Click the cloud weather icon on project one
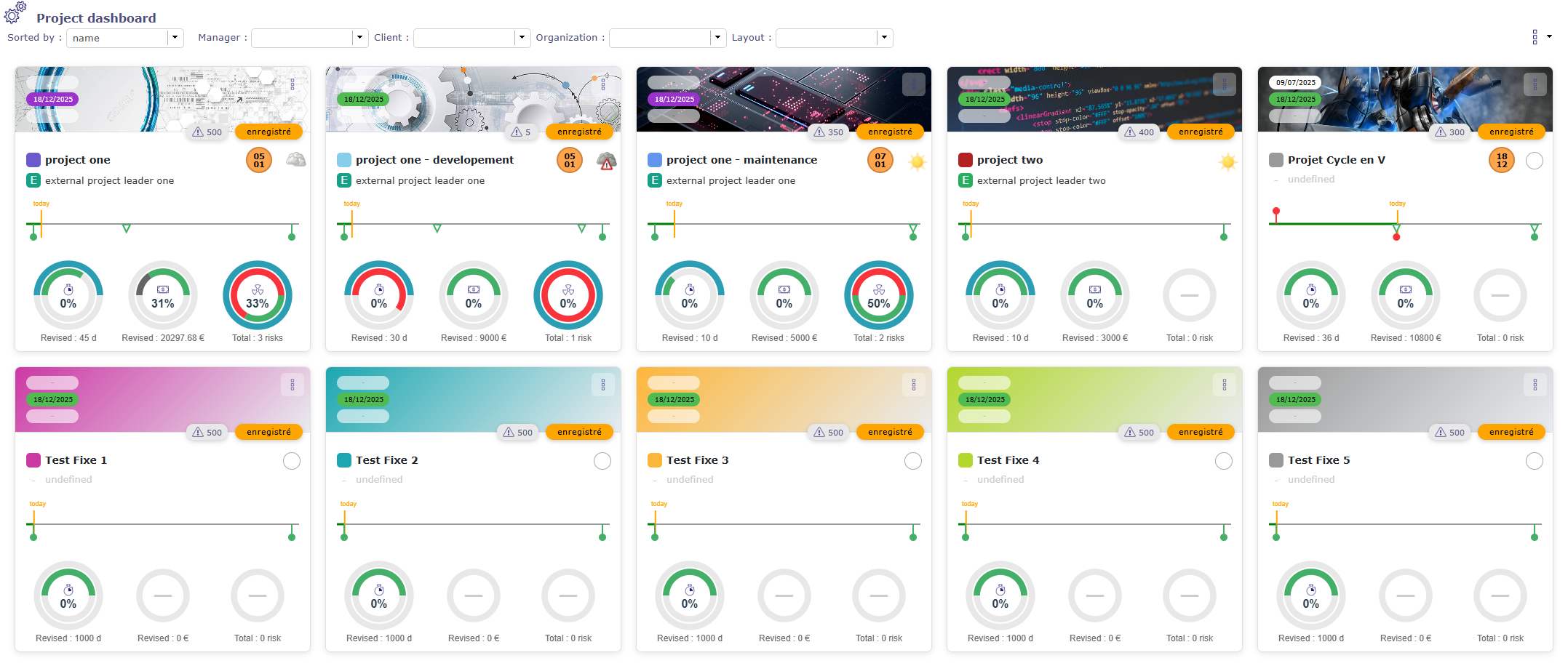1568x666 pixels. [295, 159]
